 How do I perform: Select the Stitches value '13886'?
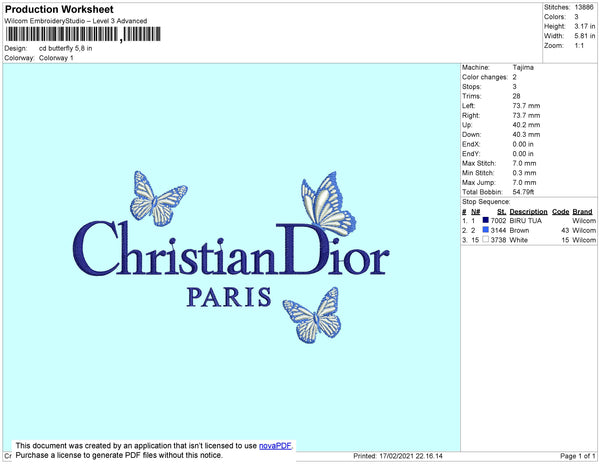point(584,7)
